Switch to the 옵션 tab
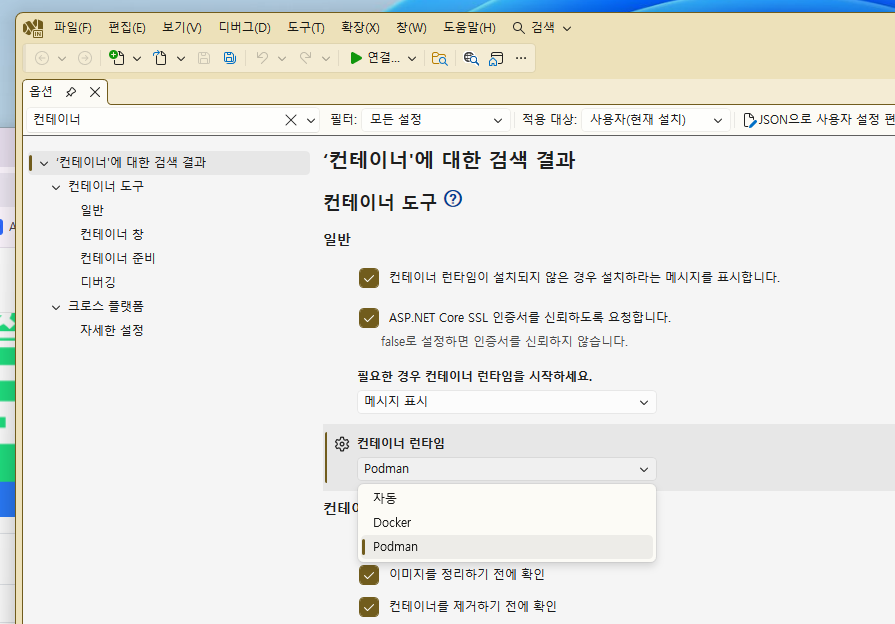Screen dimensions: 895x624 41,92
